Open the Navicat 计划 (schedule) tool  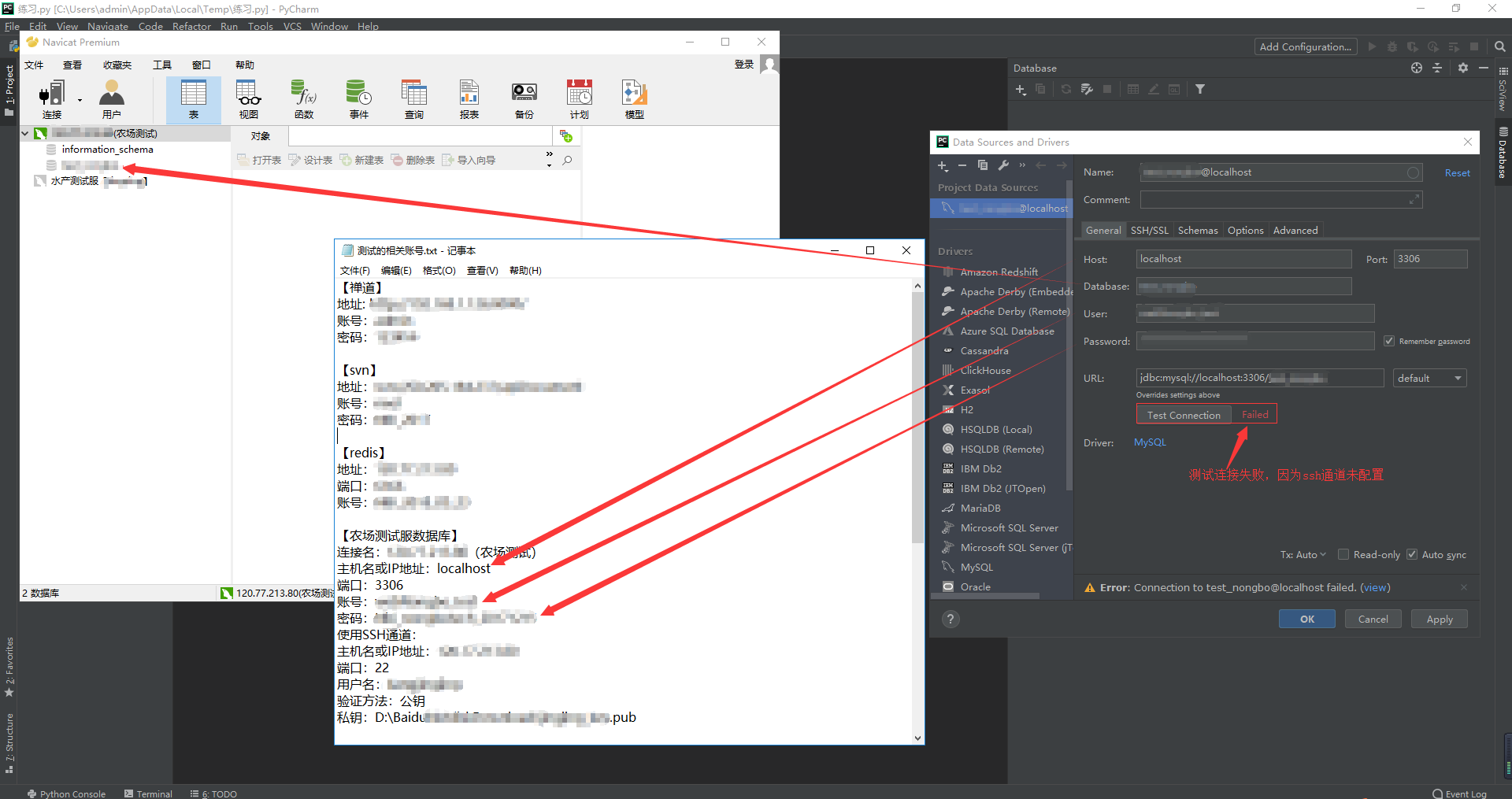click(580, 99)
